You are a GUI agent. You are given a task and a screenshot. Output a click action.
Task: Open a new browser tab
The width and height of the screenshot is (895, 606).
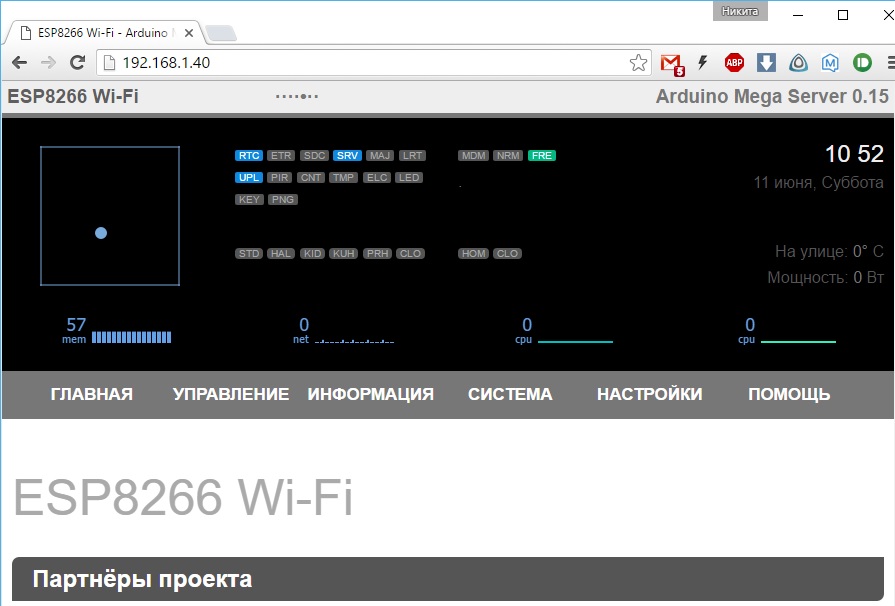coord(221,33)
